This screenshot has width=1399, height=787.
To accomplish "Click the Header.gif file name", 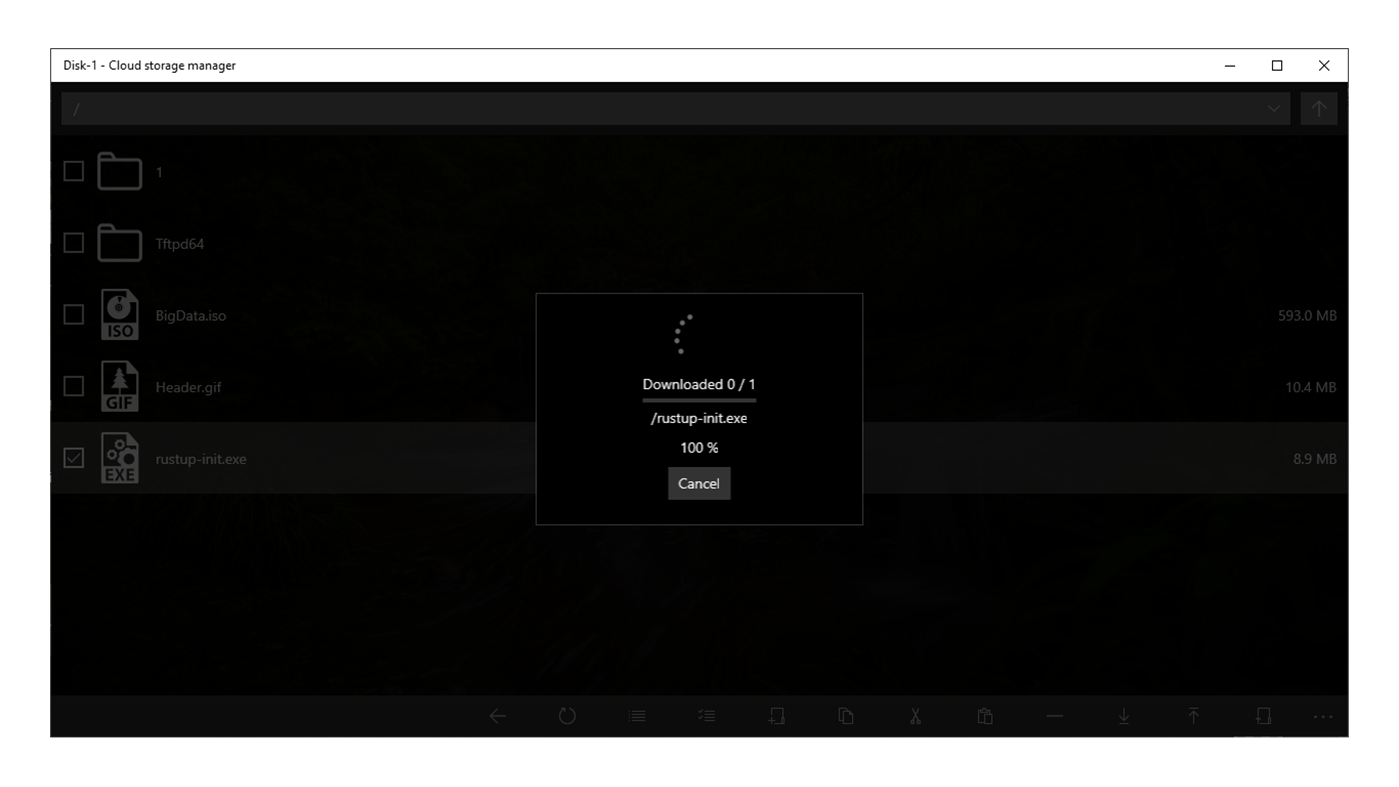I will [188, 387].
